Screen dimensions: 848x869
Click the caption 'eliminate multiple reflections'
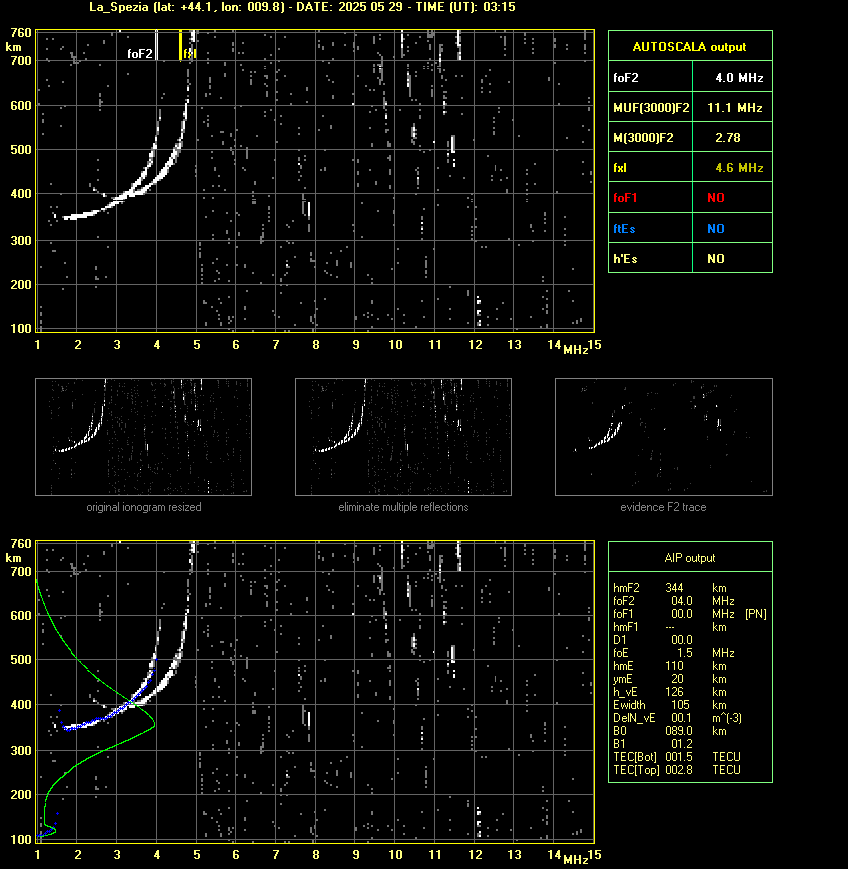tap(403, 507)
